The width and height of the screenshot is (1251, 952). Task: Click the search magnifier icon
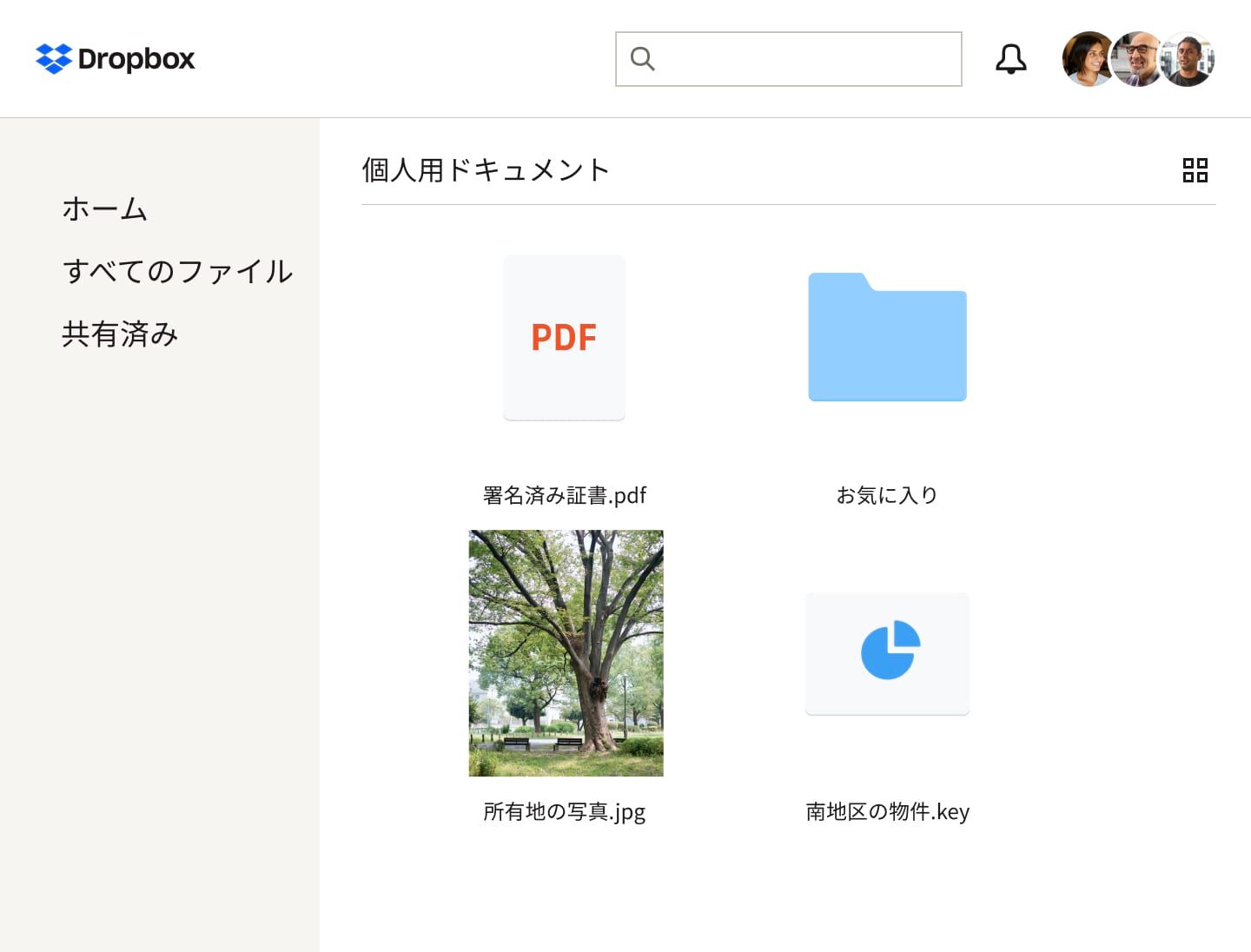pyautogui.click(x=642, y=58)
